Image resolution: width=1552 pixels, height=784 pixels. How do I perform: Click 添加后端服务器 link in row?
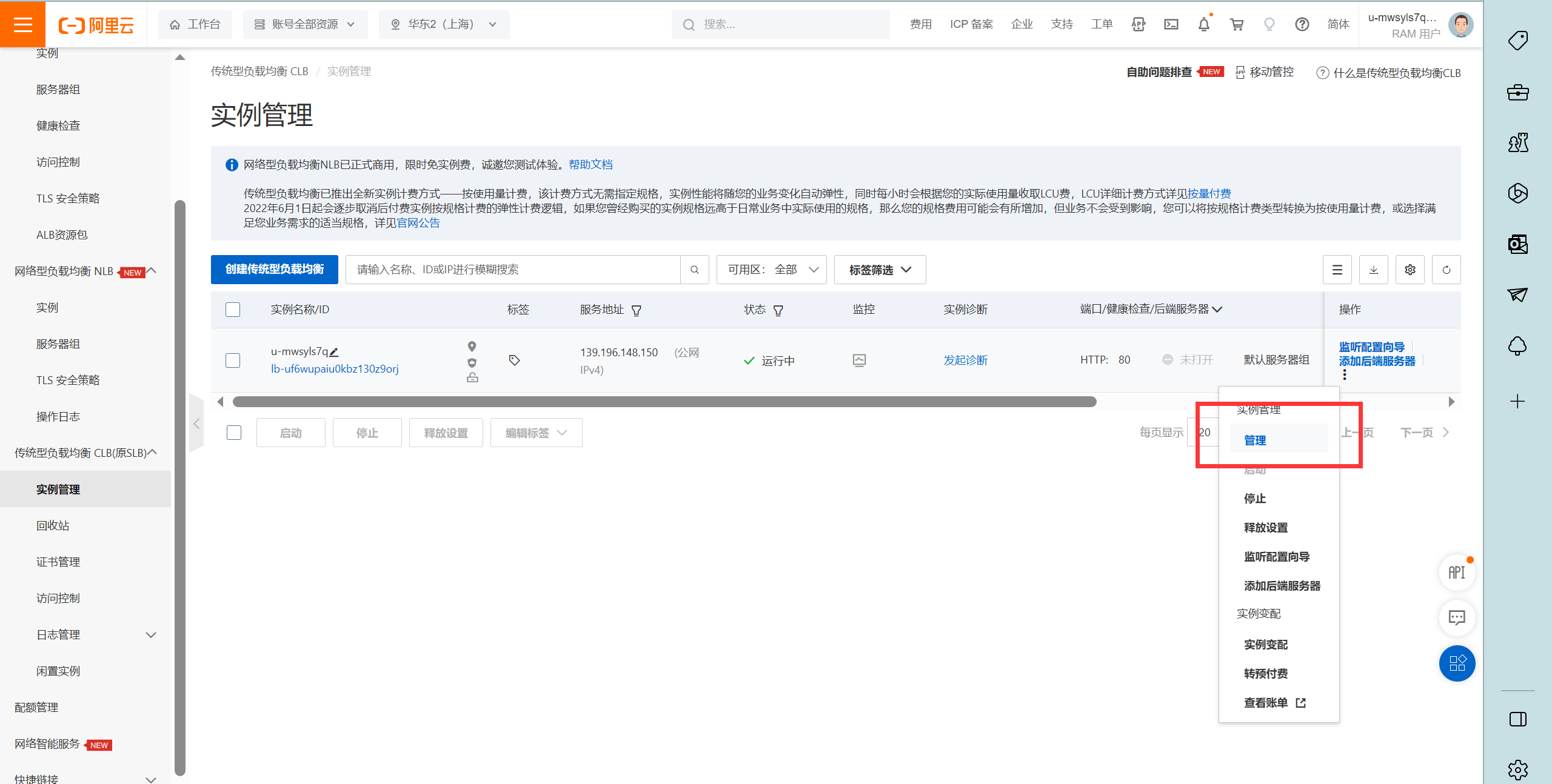pos(1377,361)
